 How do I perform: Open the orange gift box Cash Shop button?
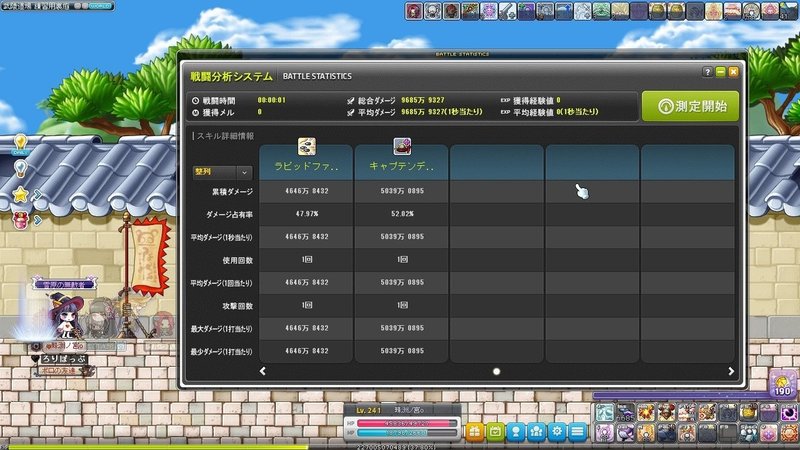point(474,432)
